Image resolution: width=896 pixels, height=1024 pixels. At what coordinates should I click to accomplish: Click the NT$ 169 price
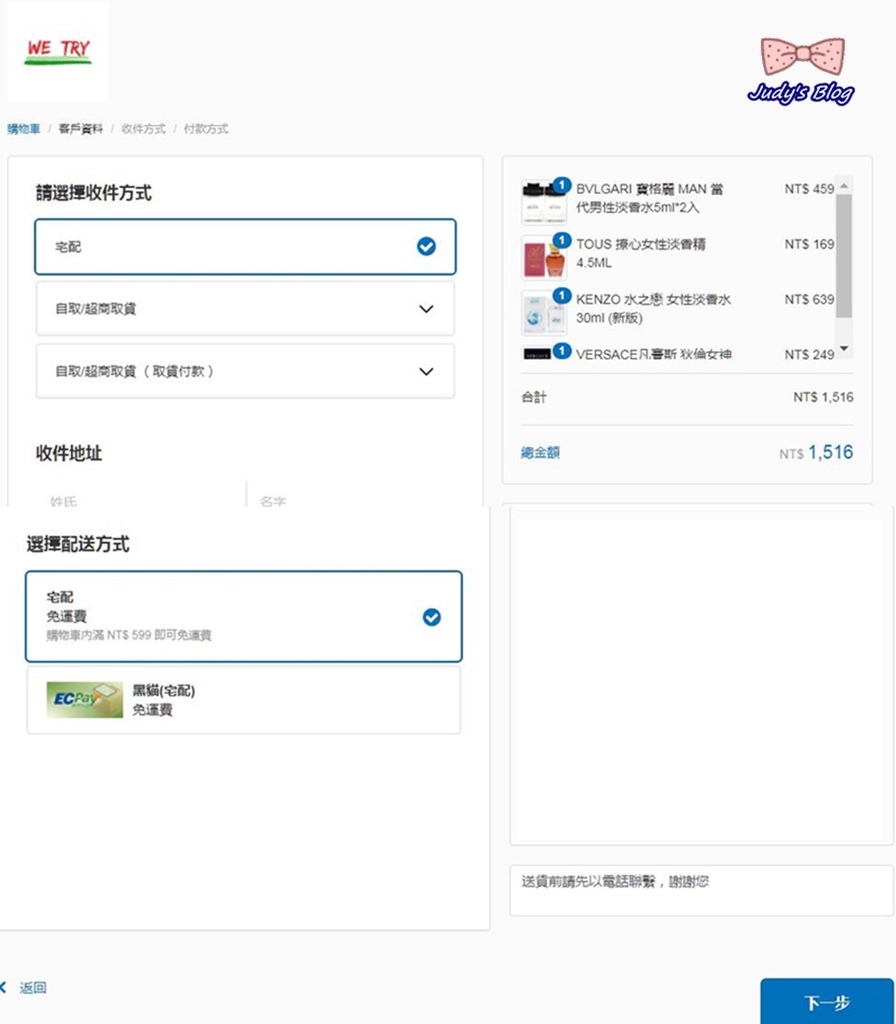(x=809, y=244)
